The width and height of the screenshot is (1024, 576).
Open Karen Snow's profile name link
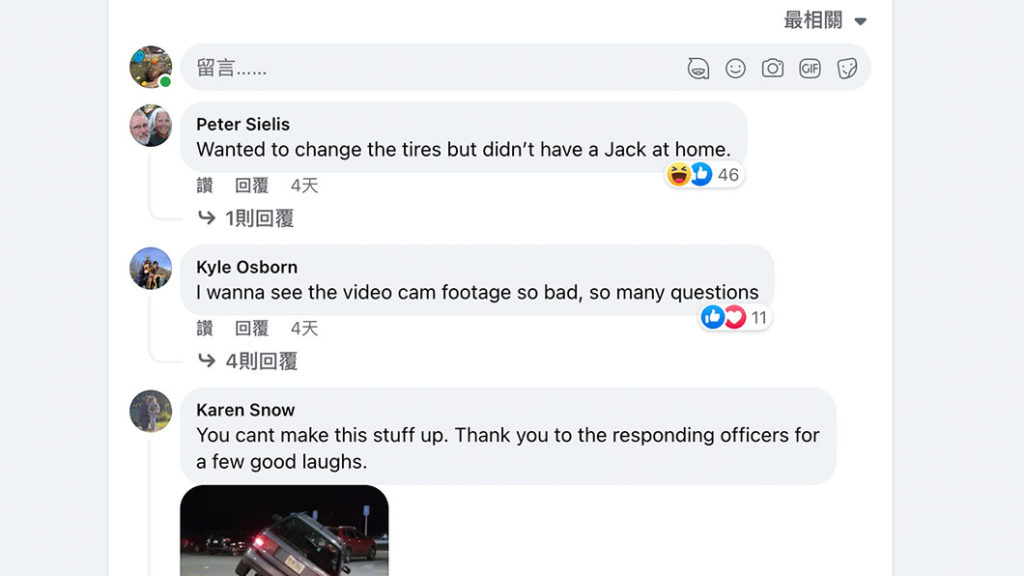coord(246,410)
